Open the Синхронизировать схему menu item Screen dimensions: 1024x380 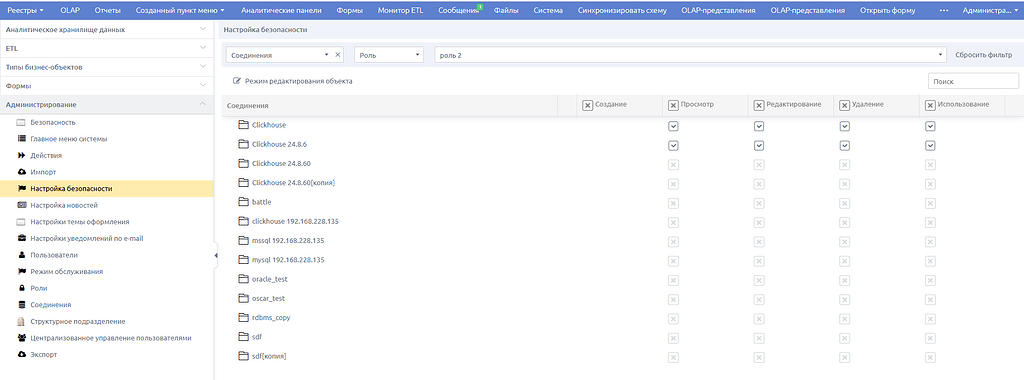pos(623,10)
